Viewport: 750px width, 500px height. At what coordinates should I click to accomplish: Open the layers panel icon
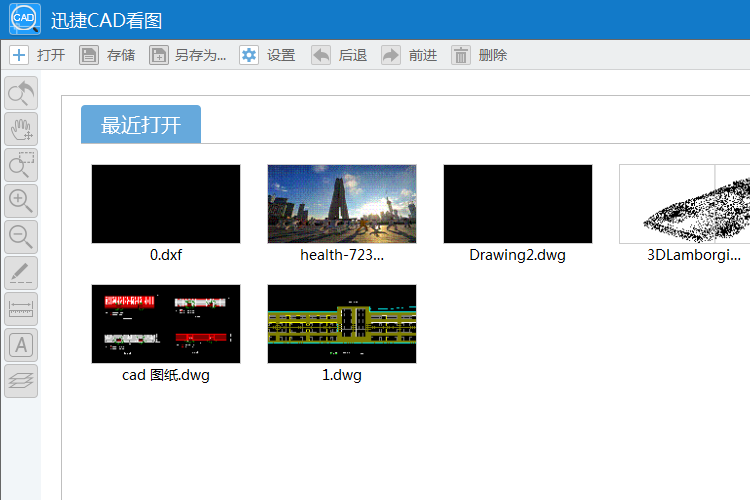click(21, 381)
